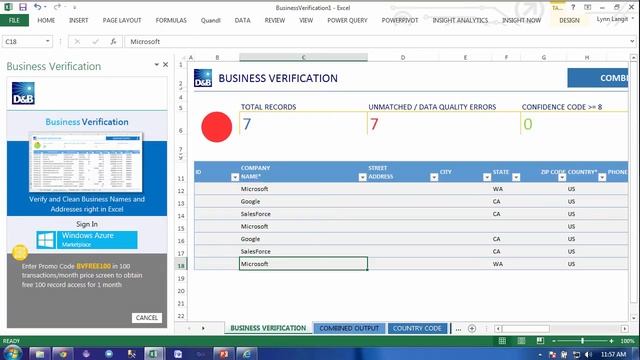The height and width of the screenshot is (360, 640).
Task: Click the zoom in plus button
Action: point(611,341)
